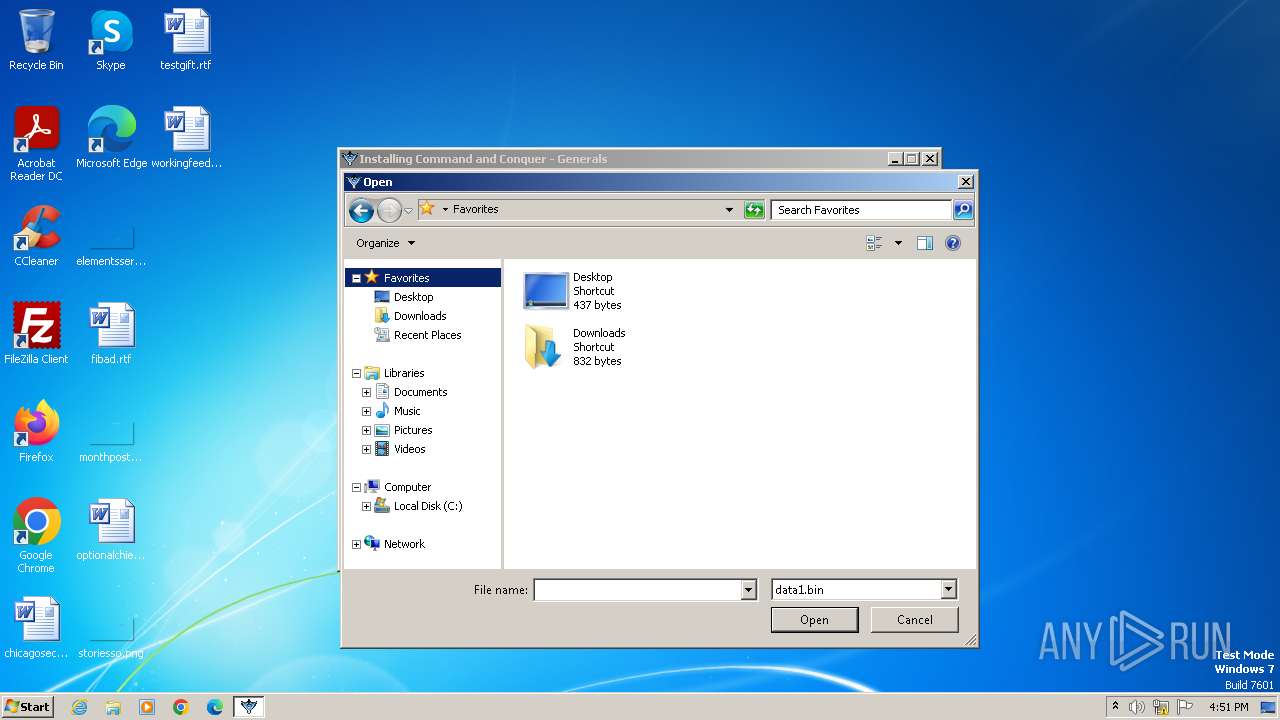Select FileZilla Client desktop shortcut
The height and width of the screenshot is (720, 1280).
[x=36, y=334]
